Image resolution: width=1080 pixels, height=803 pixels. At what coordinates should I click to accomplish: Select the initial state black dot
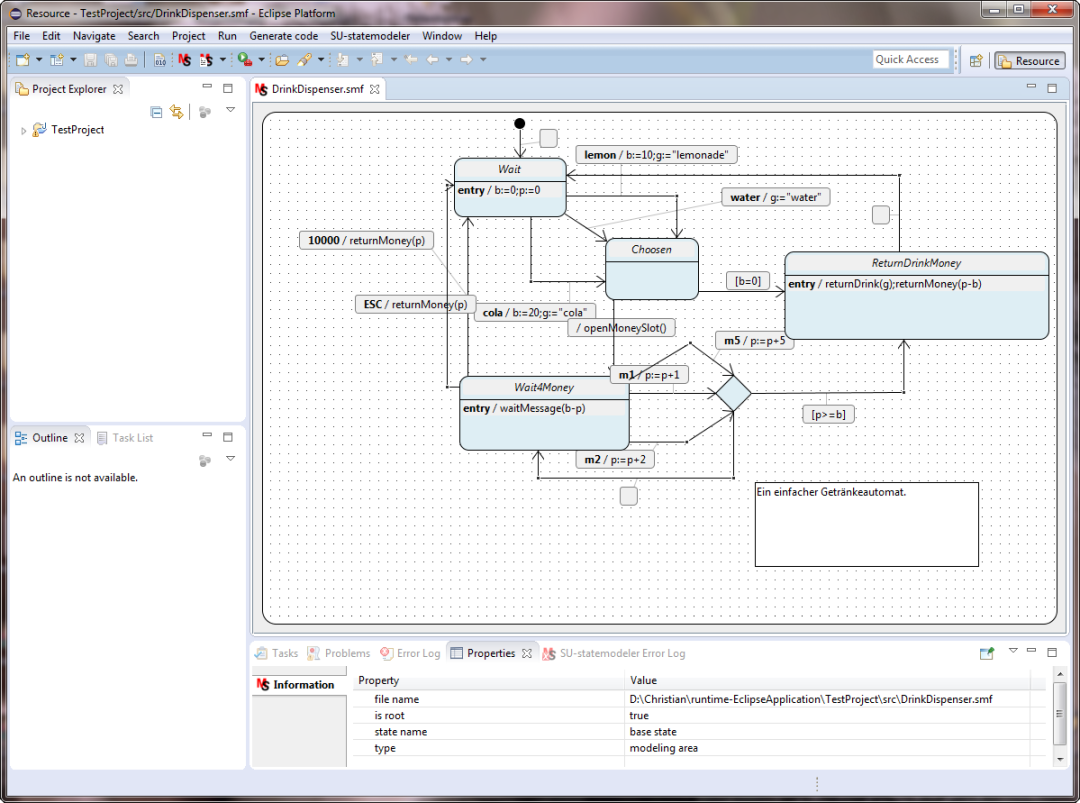click(x=519, y=123)
